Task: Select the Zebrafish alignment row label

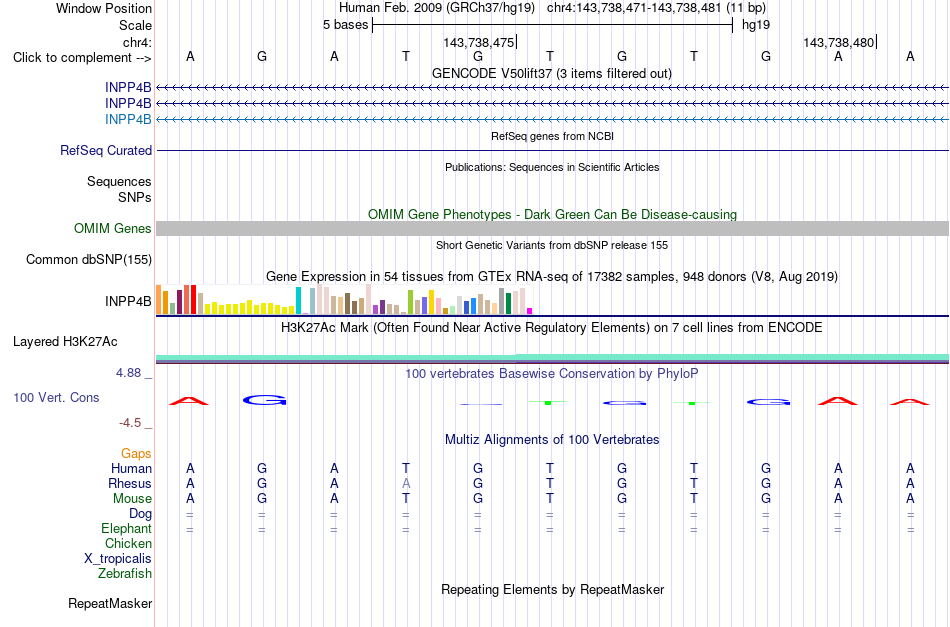Action: pos(125,573)
